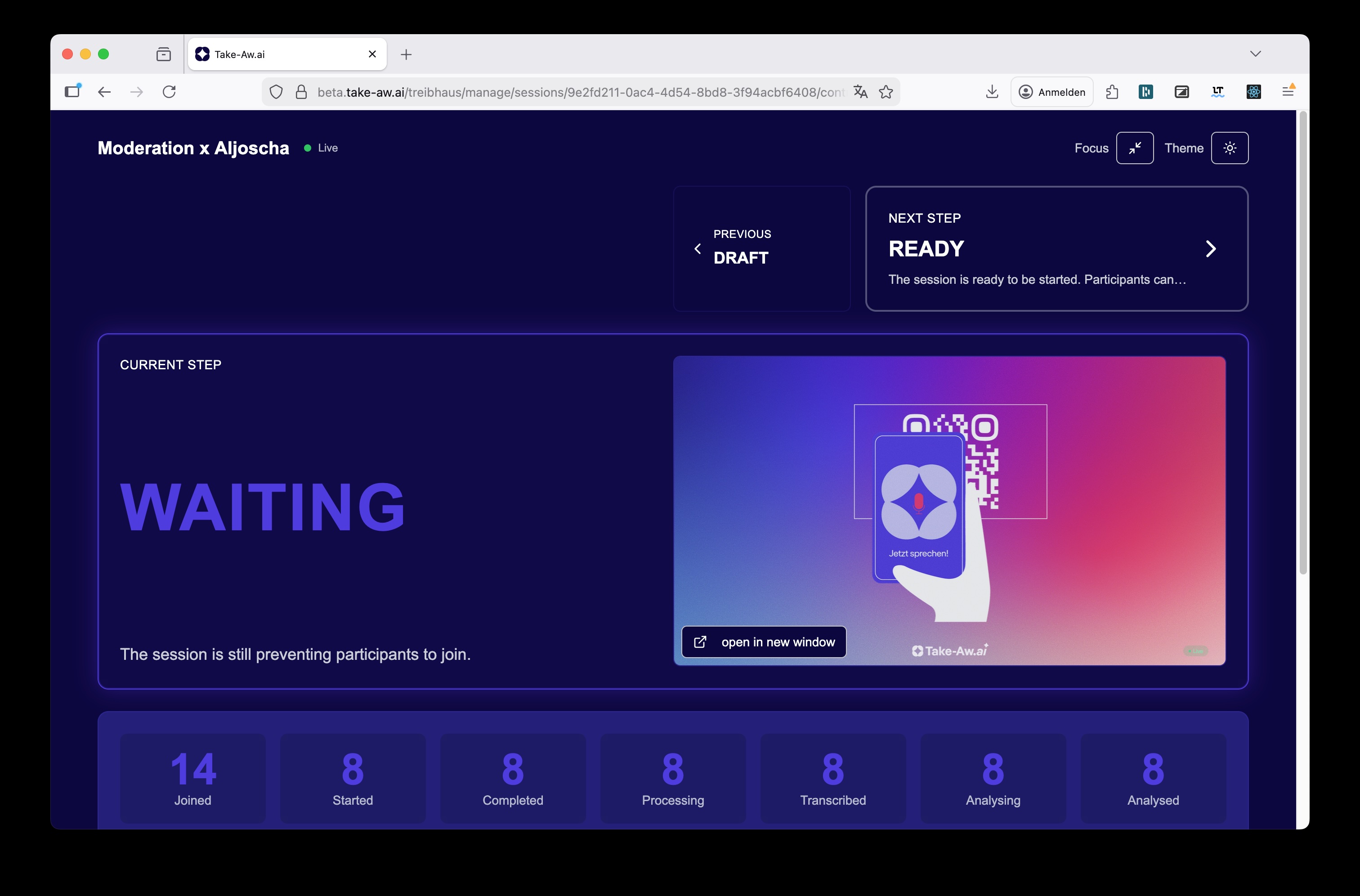Viewport: 1360px width, 896px height.
Task: Toggle the light/dark Theme sun button
Action: pyautogui.click(x=1229, y=148)
